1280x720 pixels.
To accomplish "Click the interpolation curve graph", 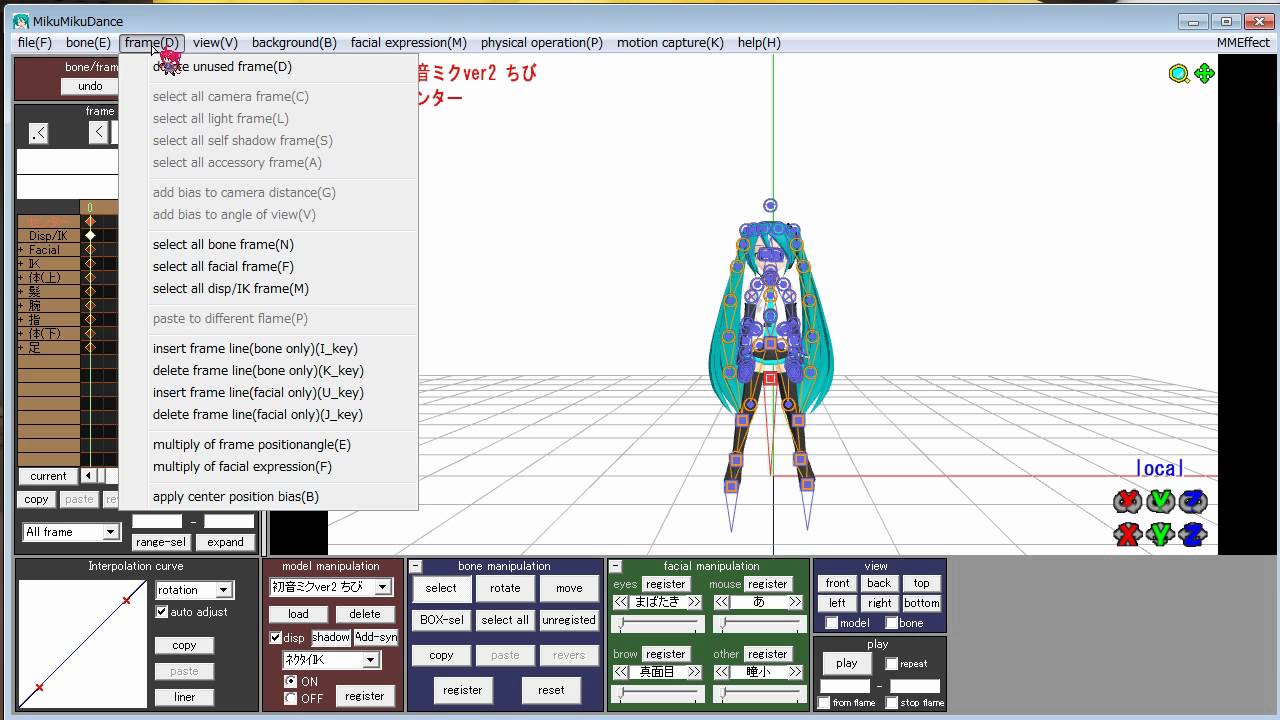I will point(83,645).
